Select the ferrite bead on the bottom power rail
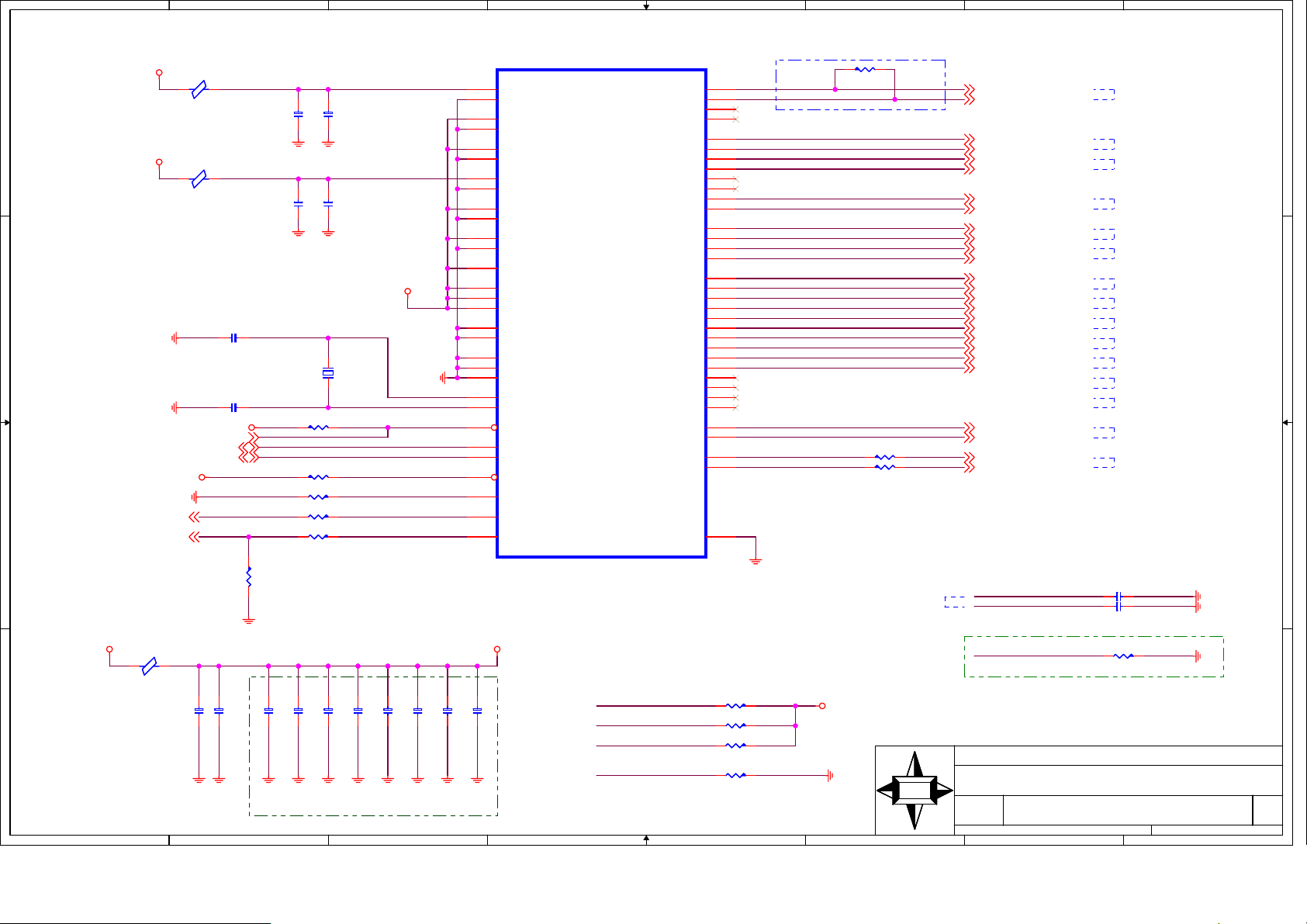Screen dimensions: 1307x924 (150, 666)
